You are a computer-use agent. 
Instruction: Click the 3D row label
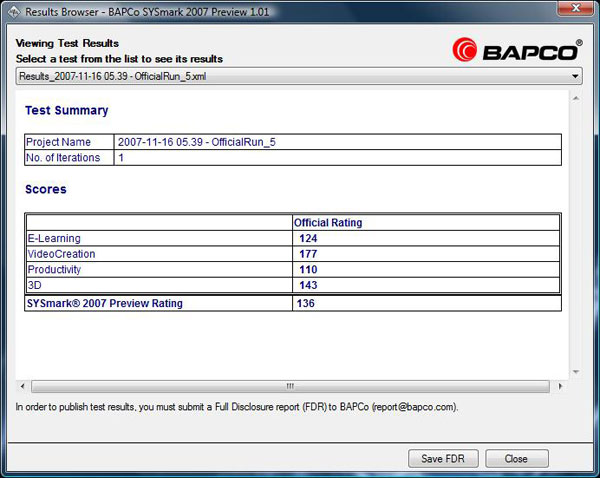pos(34,285)
